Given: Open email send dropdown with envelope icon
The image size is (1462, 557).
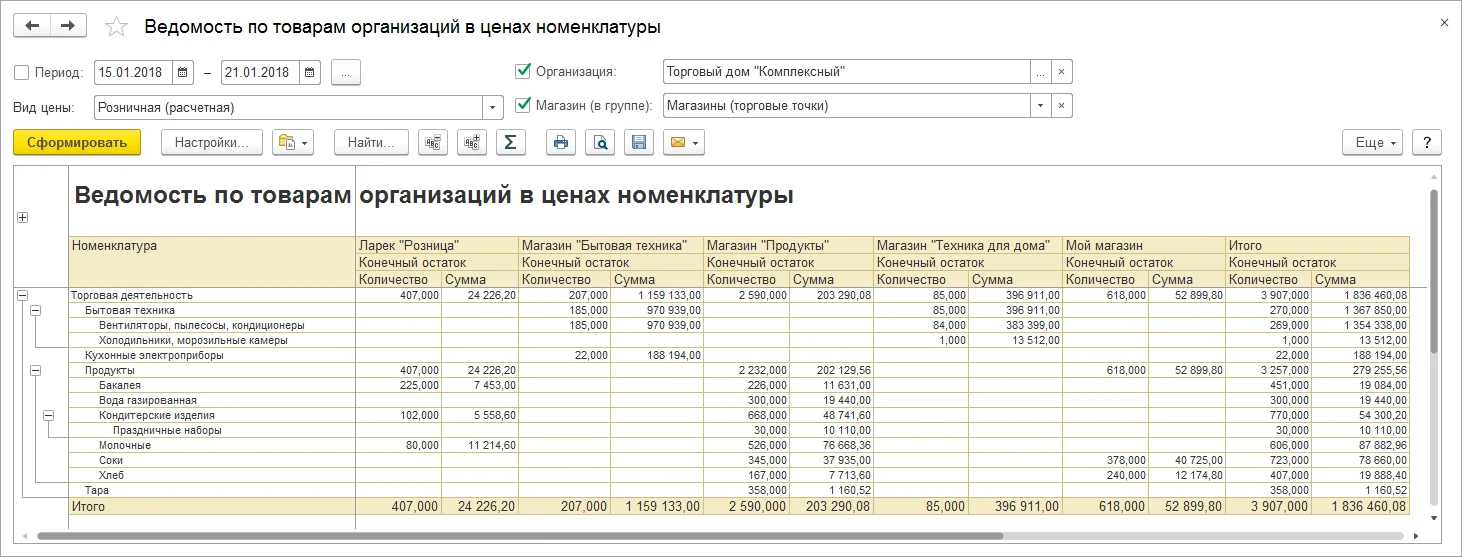Looking at the screenshot, I should (x=684, y=143).
